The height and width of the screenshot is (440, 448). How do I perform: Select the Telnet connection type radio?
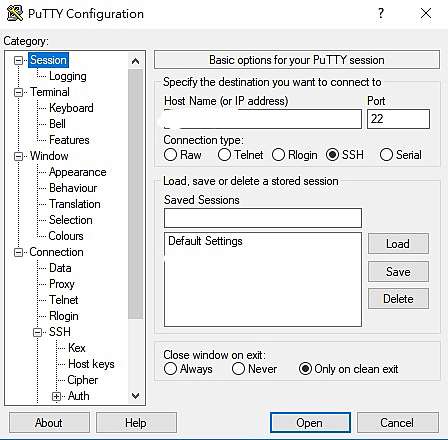(224, 155)
